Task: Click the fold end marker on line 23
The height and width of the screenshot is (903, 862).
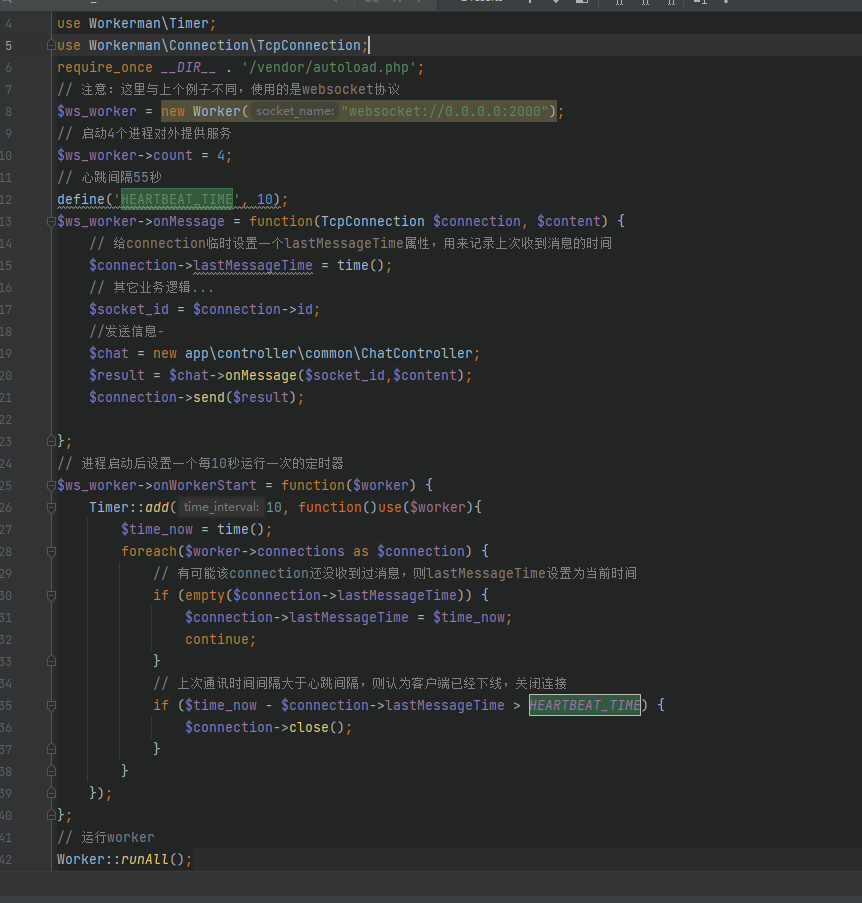Action: [x=51, y=441]
